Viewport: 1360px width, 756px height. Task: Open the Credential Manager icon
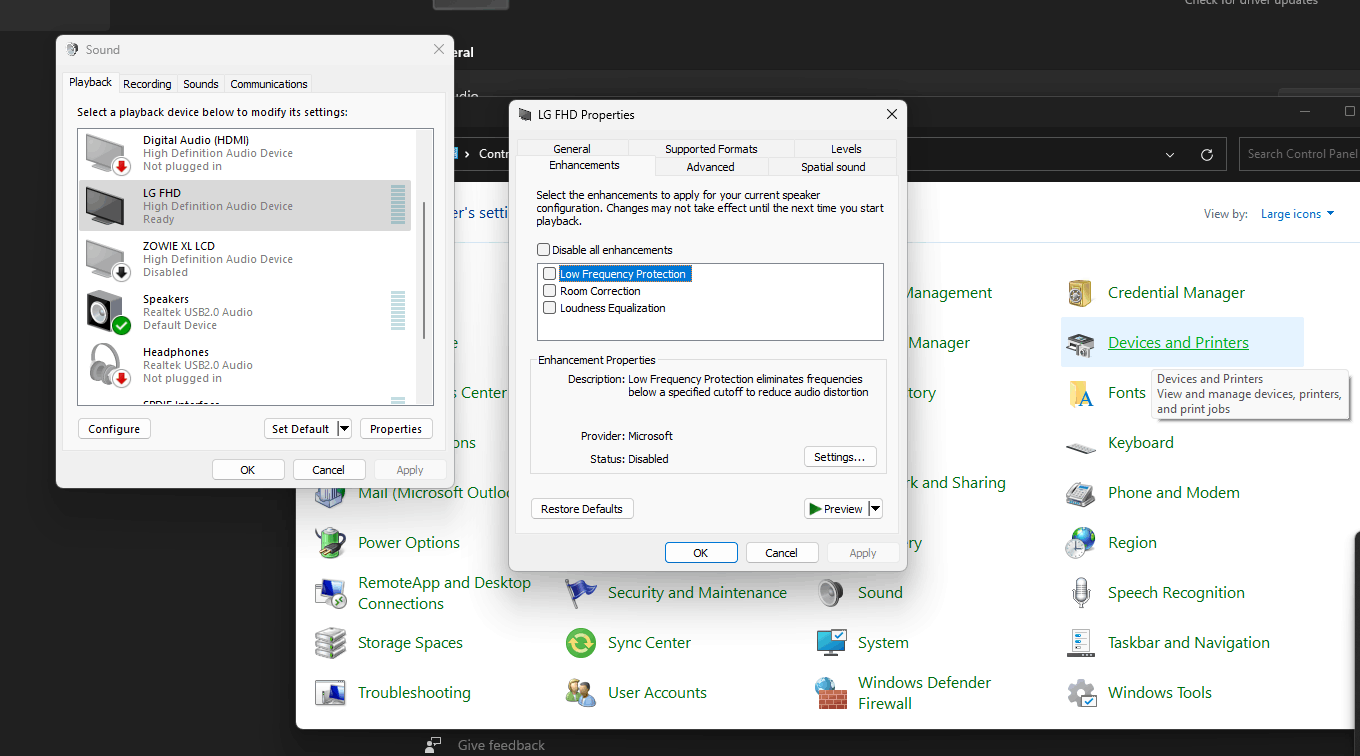(1080, 293)
